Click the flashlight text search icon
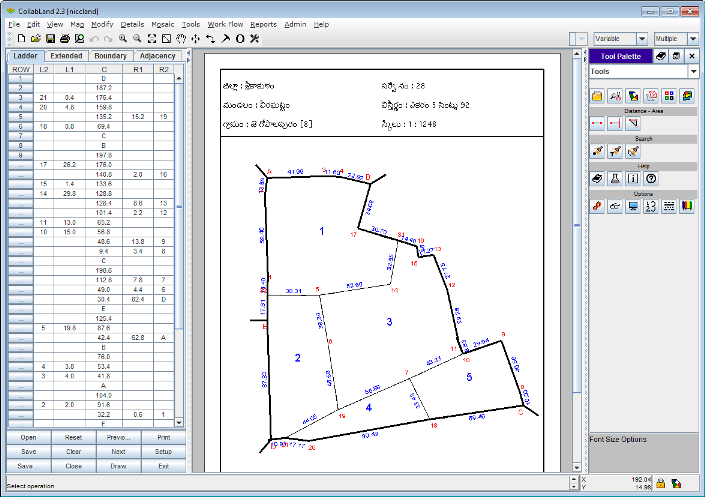 click(615, 151)
